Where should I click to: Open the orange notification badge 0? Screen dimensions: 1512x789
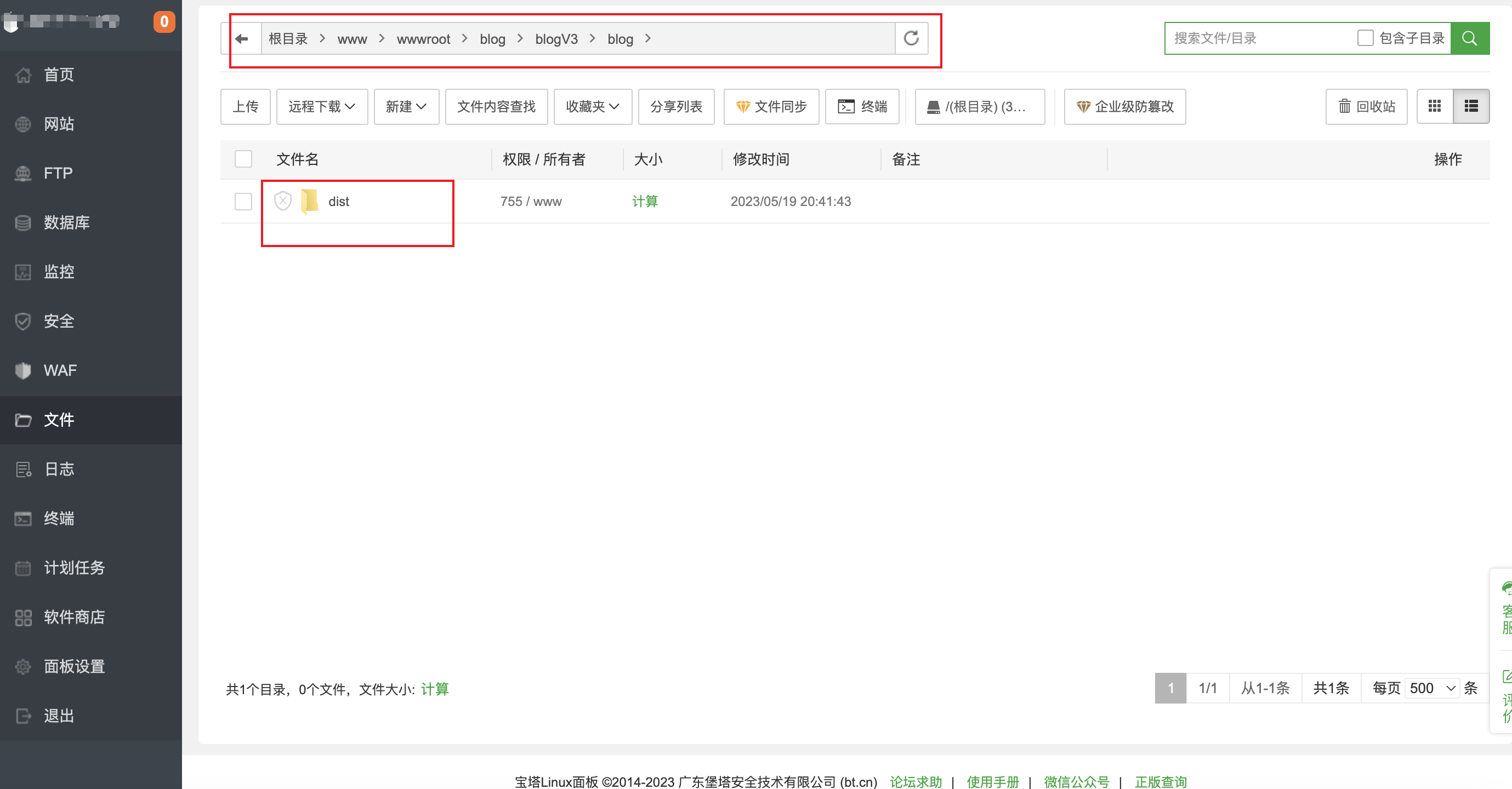click(x=164, y=22)
